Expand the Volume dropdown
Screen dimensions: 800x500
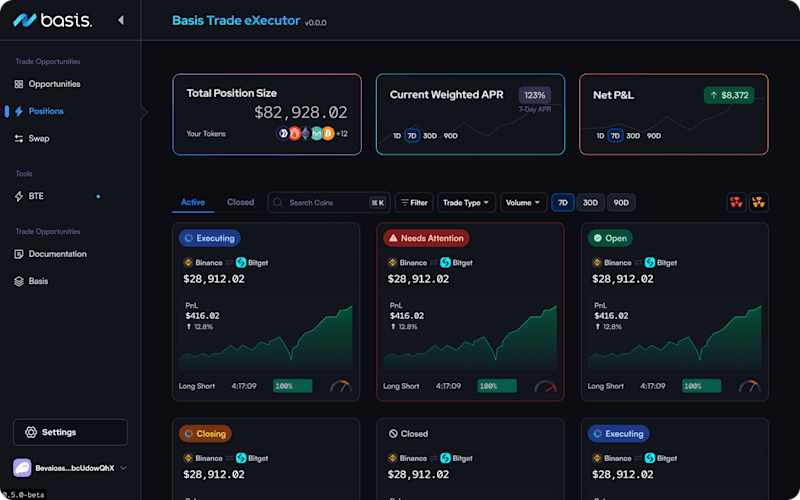[523, 203]
